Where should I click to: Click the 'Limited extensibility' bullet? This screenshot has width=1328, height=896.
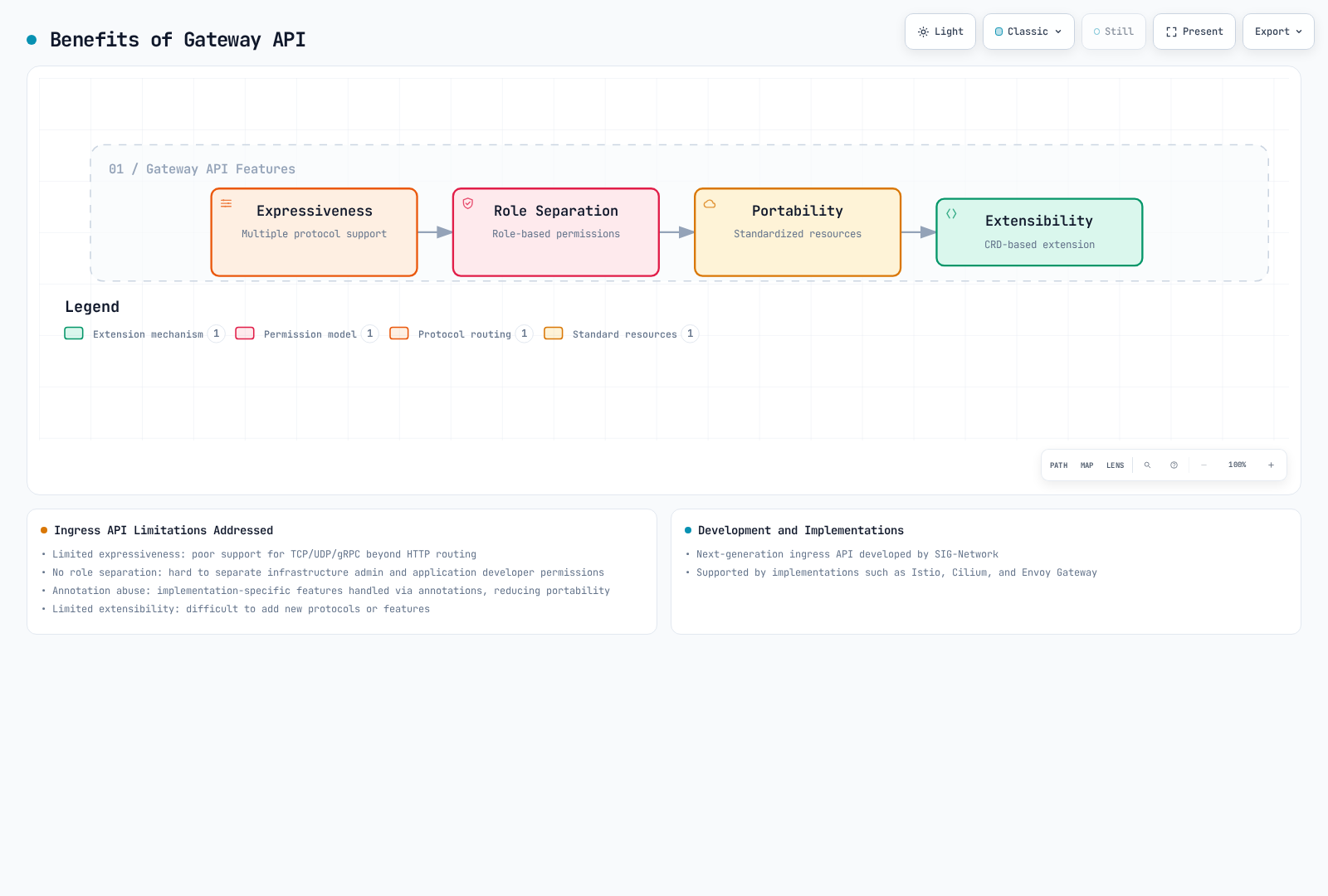241,609
